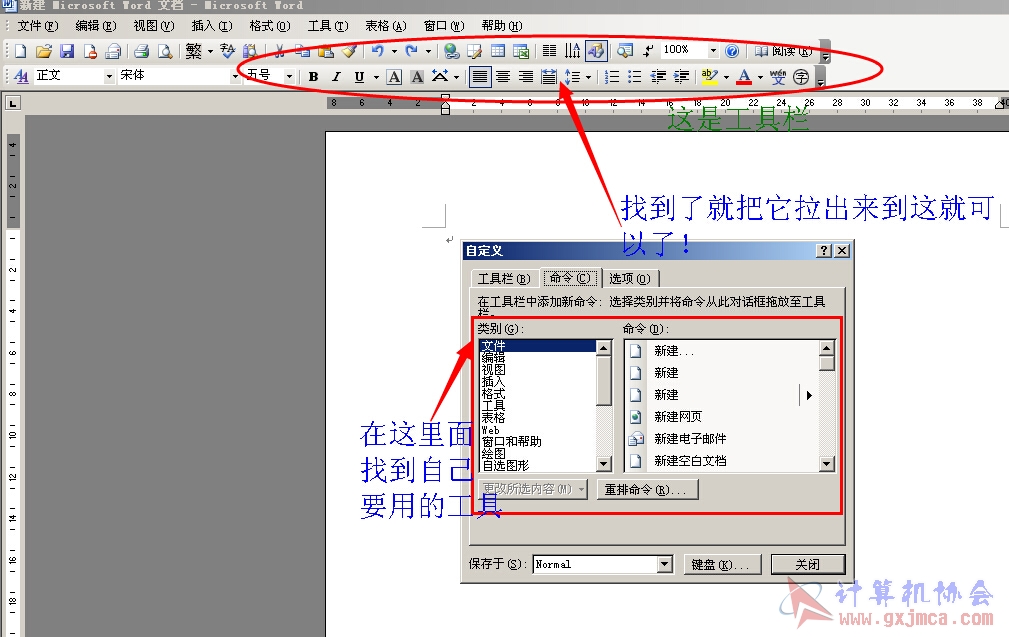Viewport: 1009px width, 637px height.
Task: Click the 重排命令 button
Action: (x=647, y=490)
